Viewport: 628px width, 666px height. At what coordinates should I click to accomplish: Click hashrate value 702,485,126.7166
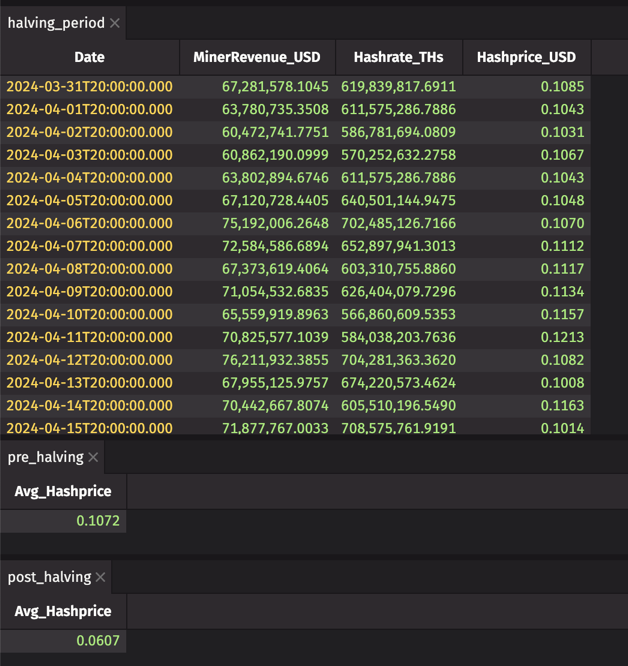pyautogui.click(x=398, y=223)
